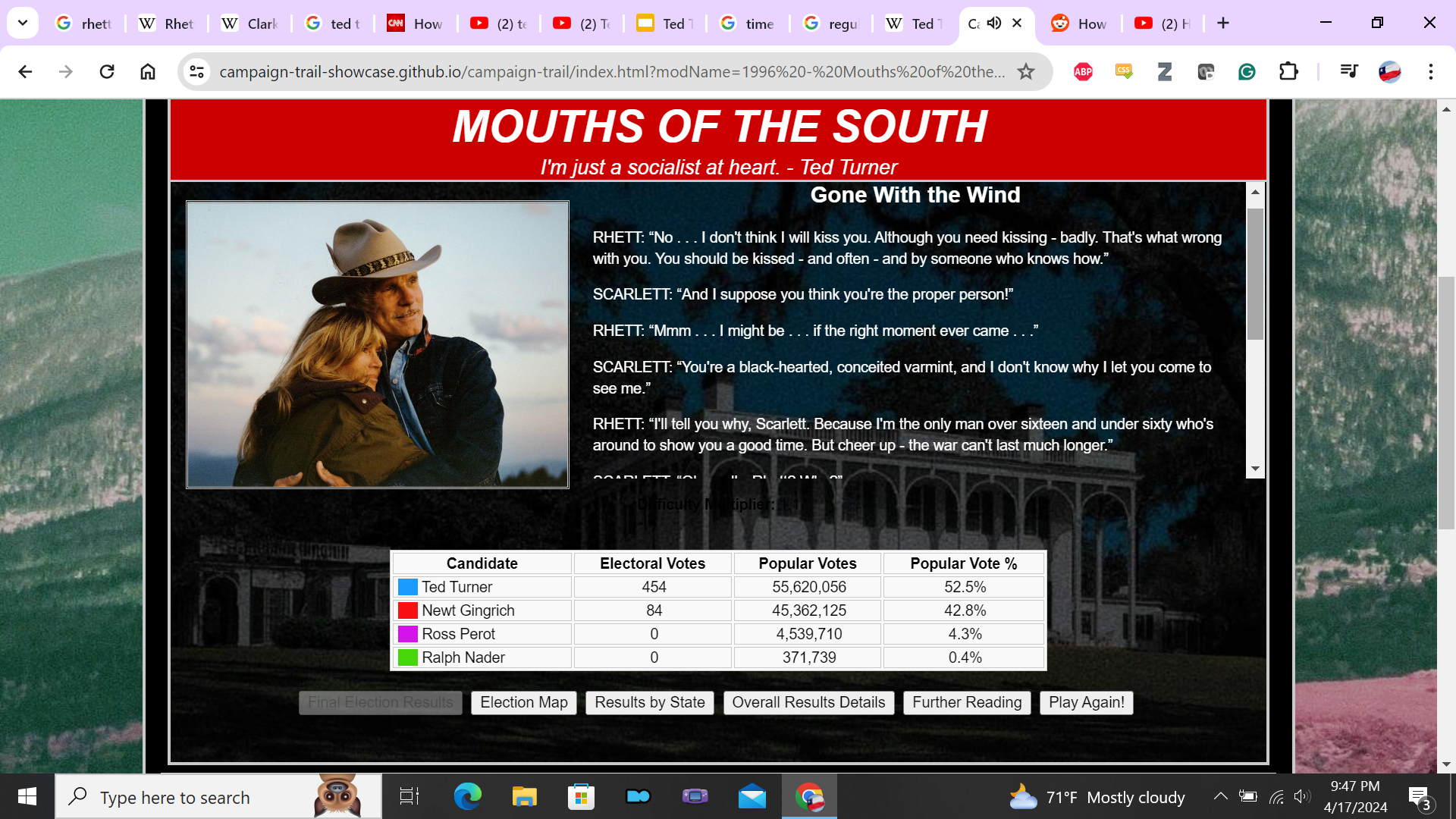The height and width of the screenshot is (819, 1456).
Task: Click the Ted Turner and Jane Fonda photo
Action: coord(378,344)
